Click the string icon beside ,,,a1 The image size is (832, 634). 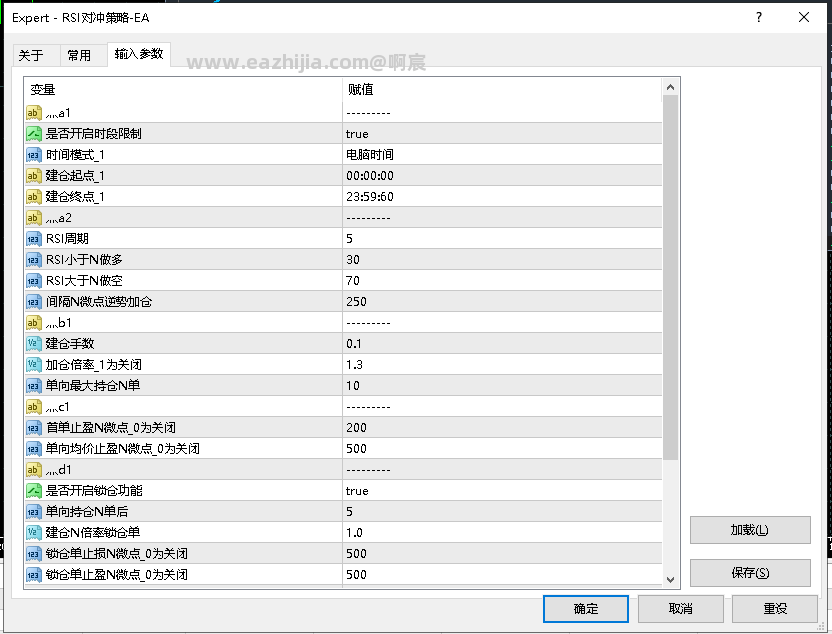(33, 112)
